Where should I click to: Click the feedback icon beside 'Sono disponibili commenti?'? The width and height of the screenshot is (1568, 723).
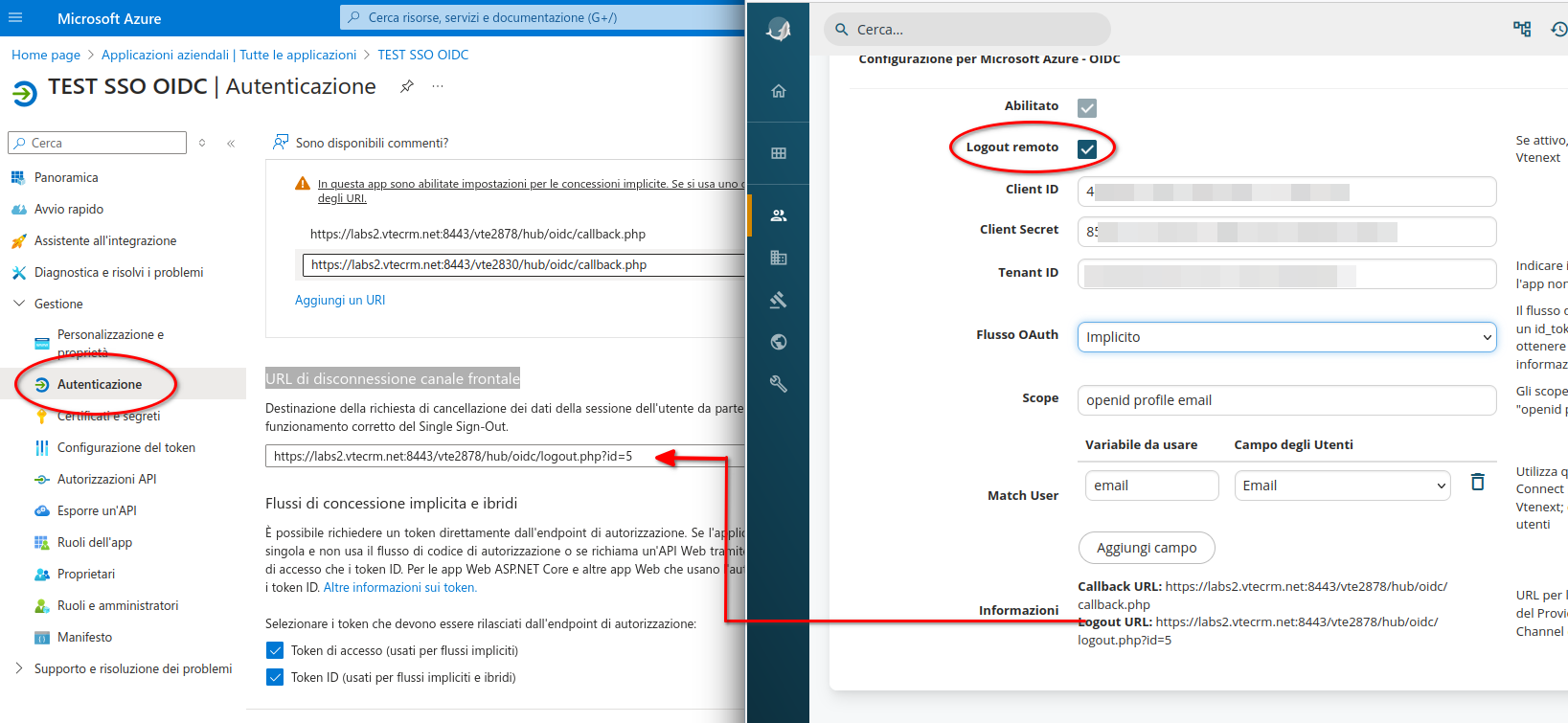point(281,142)
